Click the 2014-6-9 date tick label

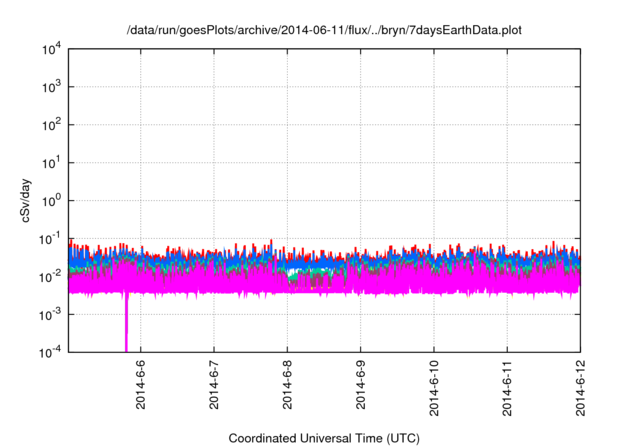tap(360, 384)
